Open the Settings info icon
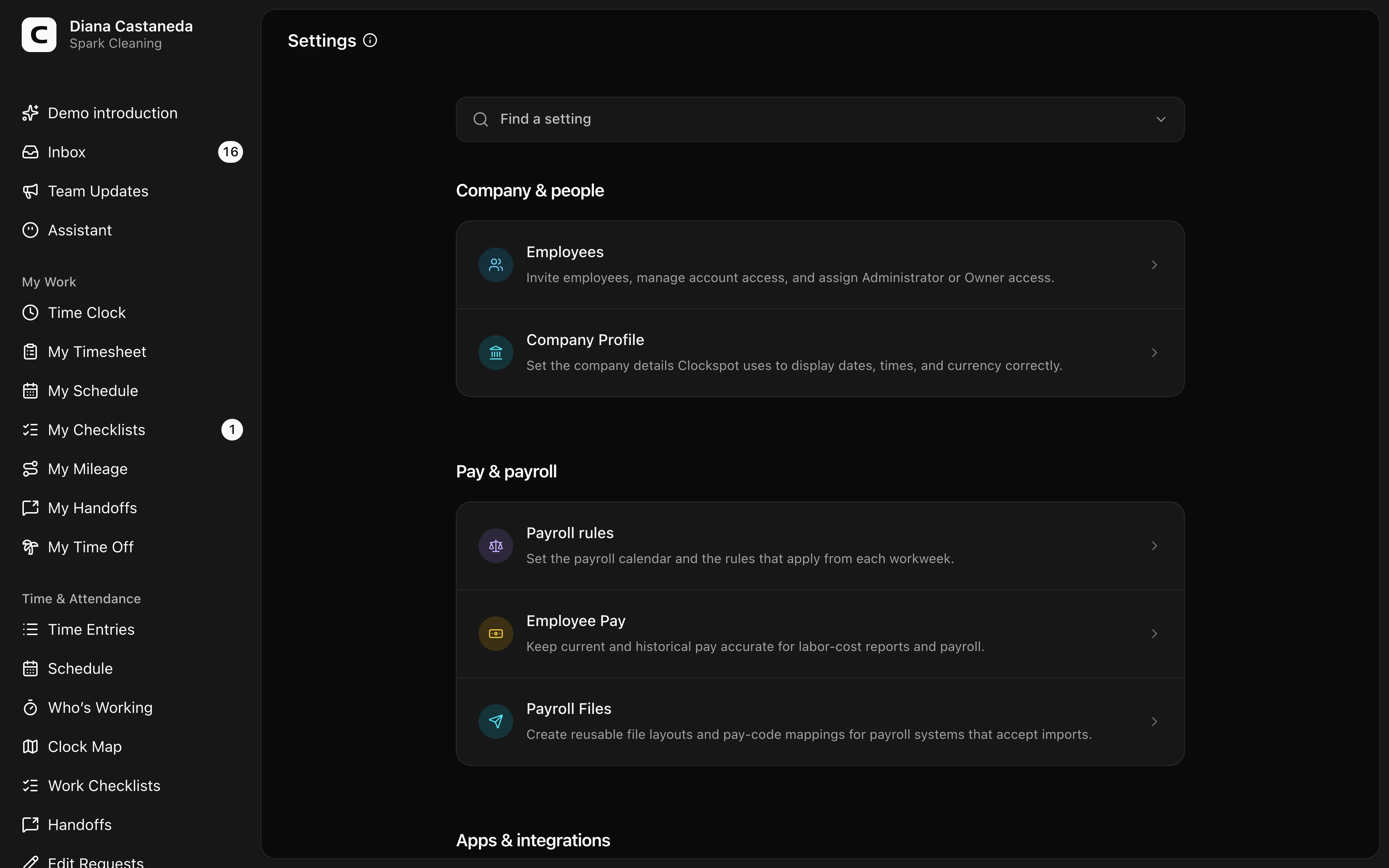Screen dimensions: 1389x868 (370, 40)
